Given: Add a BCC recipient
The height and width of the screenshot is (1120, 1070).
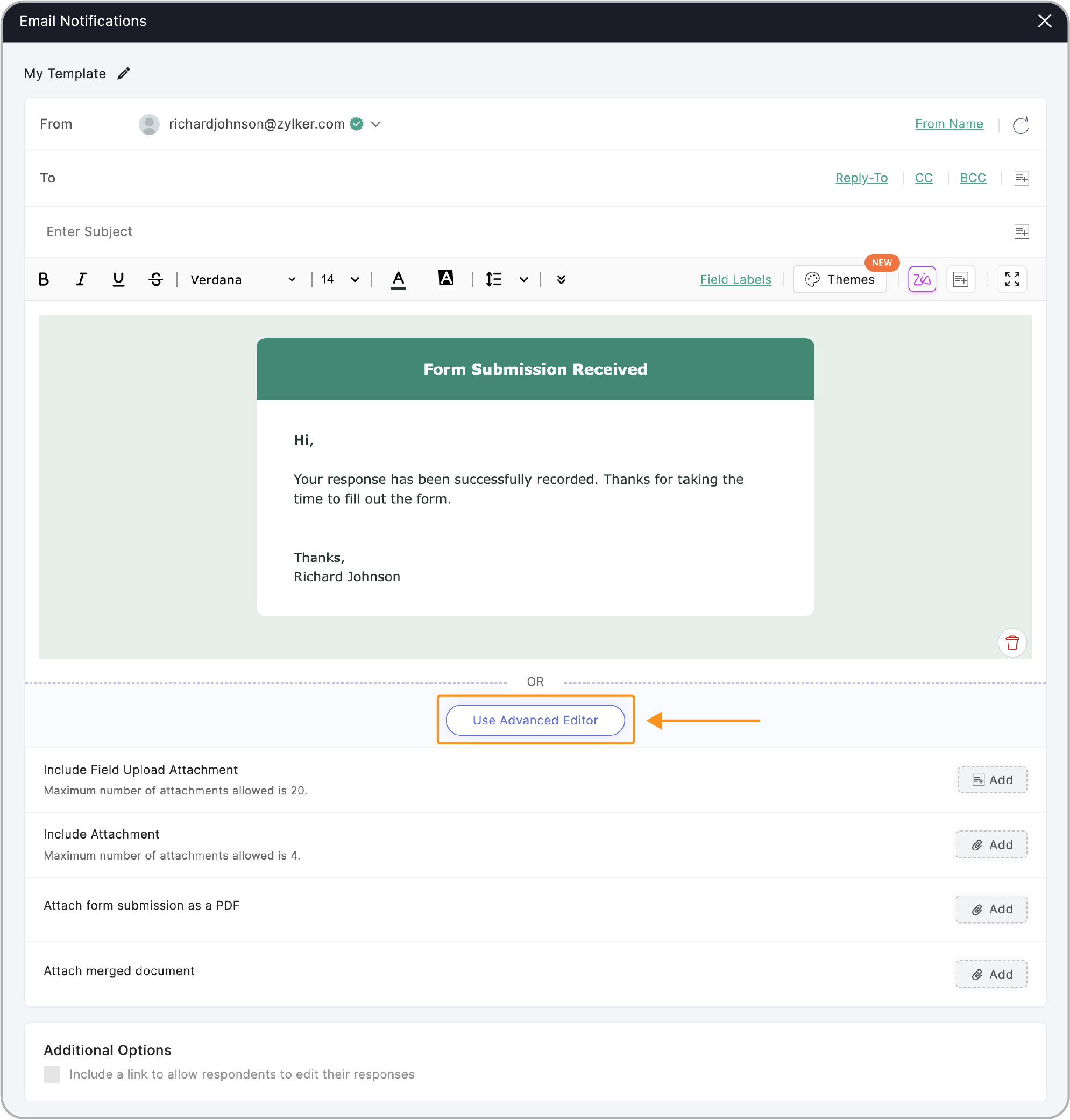Looking at the screenshot, I should click(x=973, y=178).
